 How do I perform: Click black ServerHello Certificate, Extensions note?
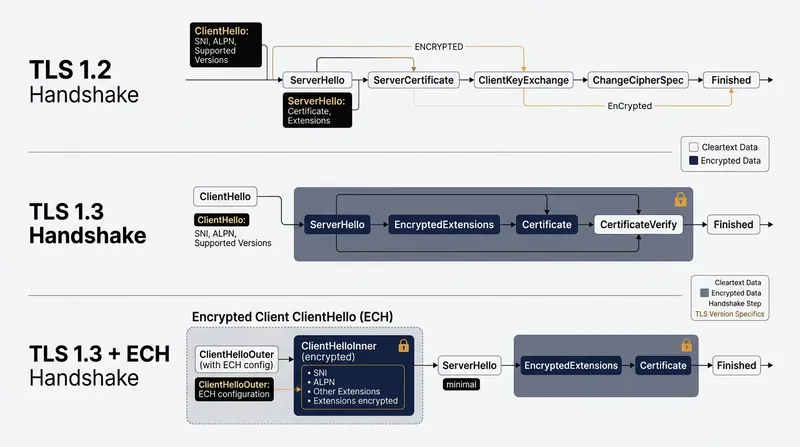317,110
